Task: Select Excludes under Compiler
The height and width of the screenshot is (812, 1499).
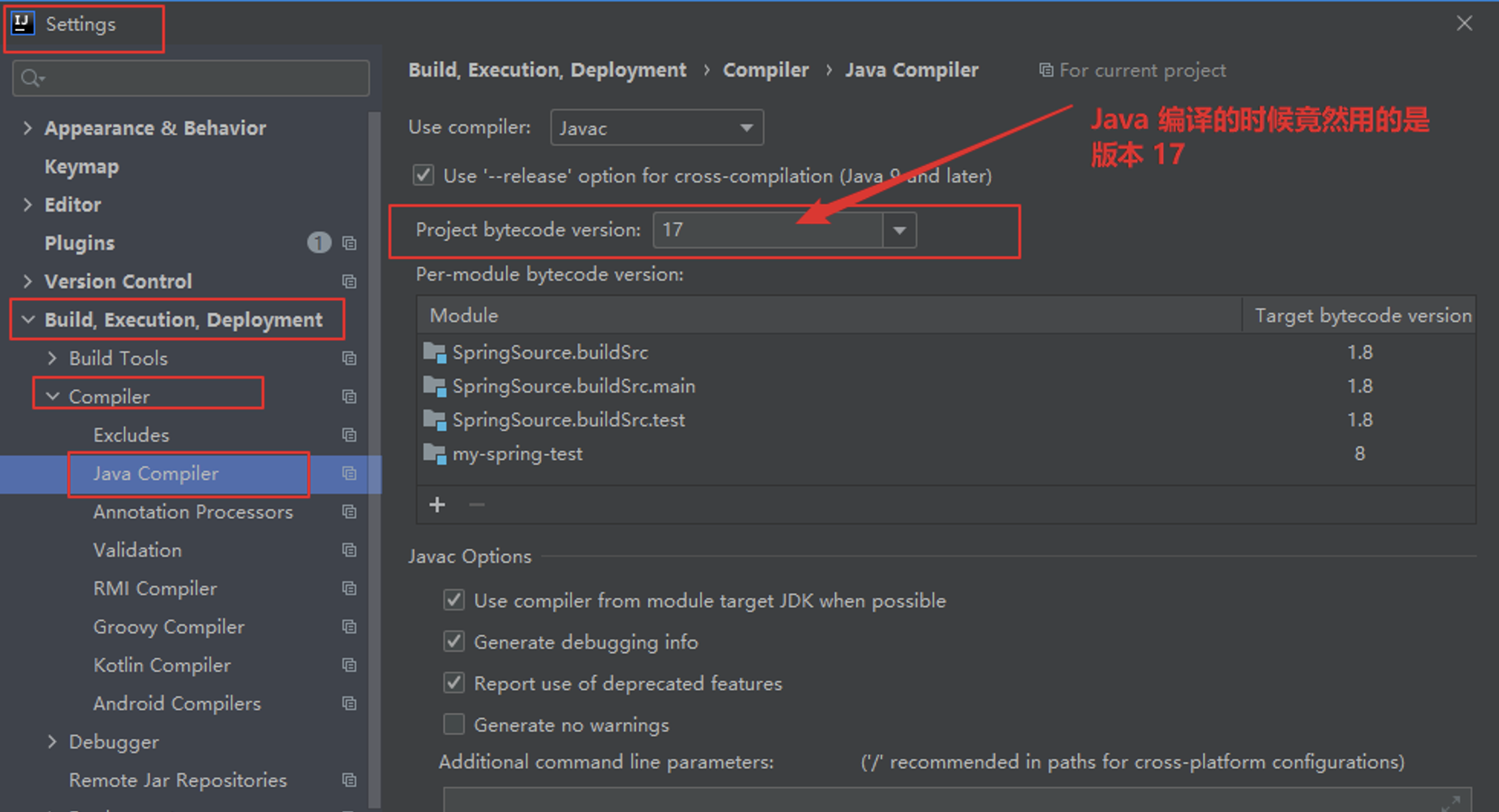Action: 131,435
